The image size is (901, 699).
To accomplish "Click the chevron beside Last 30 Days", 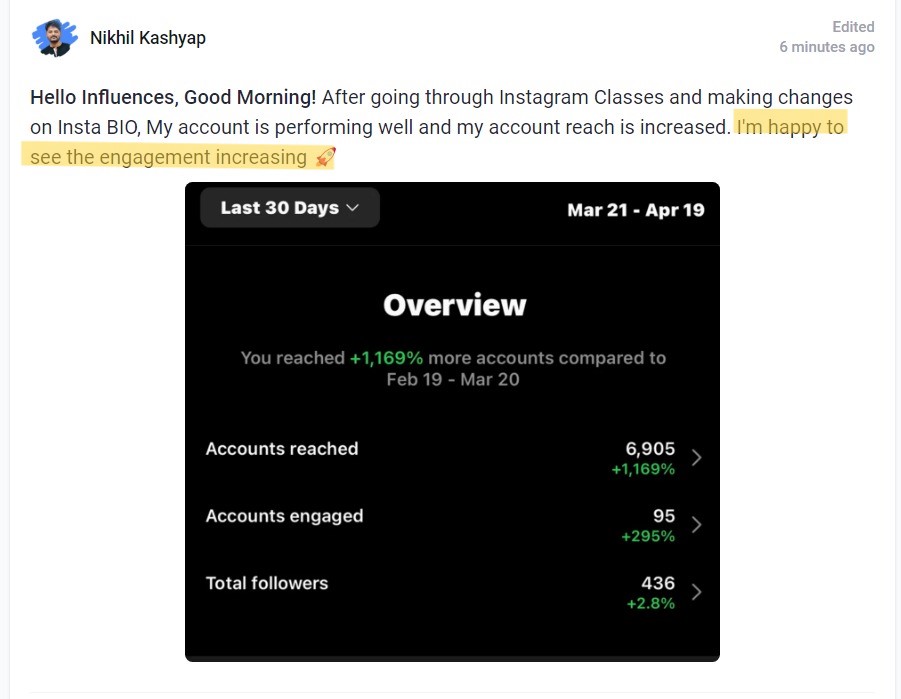I will tap(353, 208).
